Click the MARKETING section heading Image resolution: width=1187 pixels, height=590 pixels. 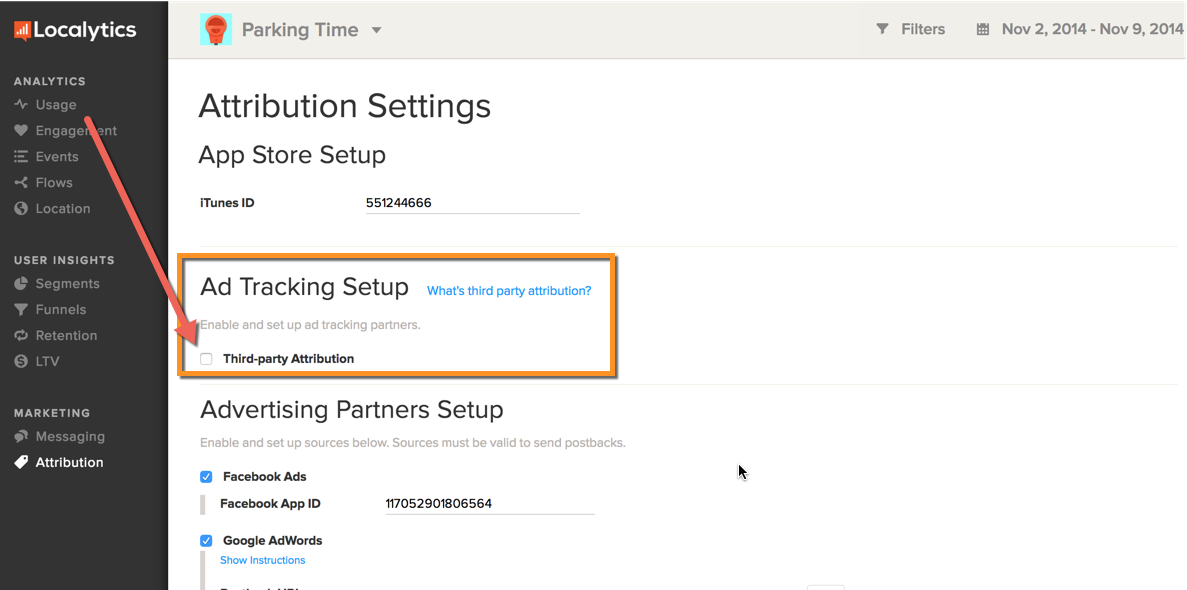pos(51,413)
